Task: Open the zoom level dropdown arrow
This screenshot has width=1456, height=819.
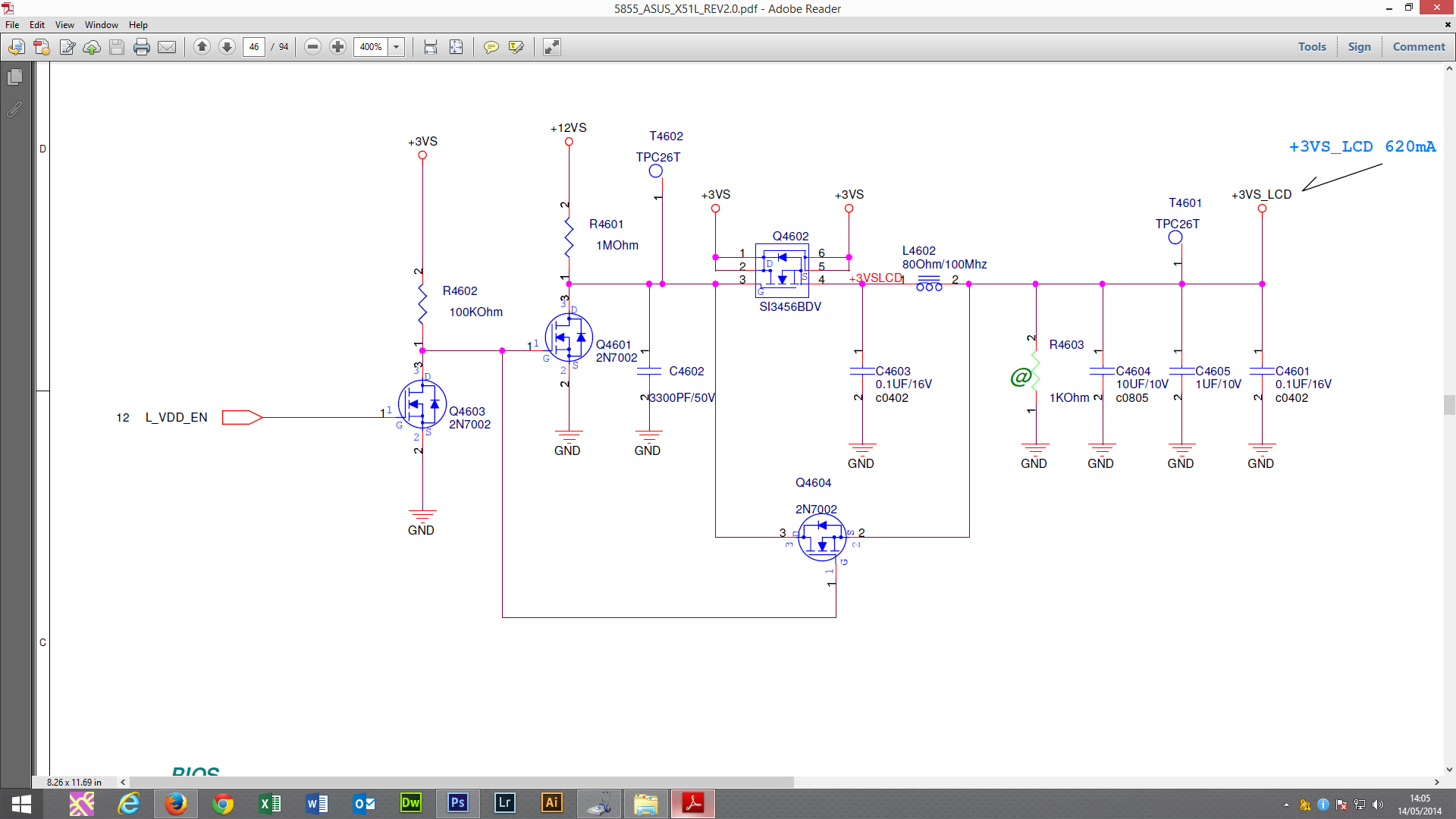Action: pyautogui.click(x=396, y=47)
